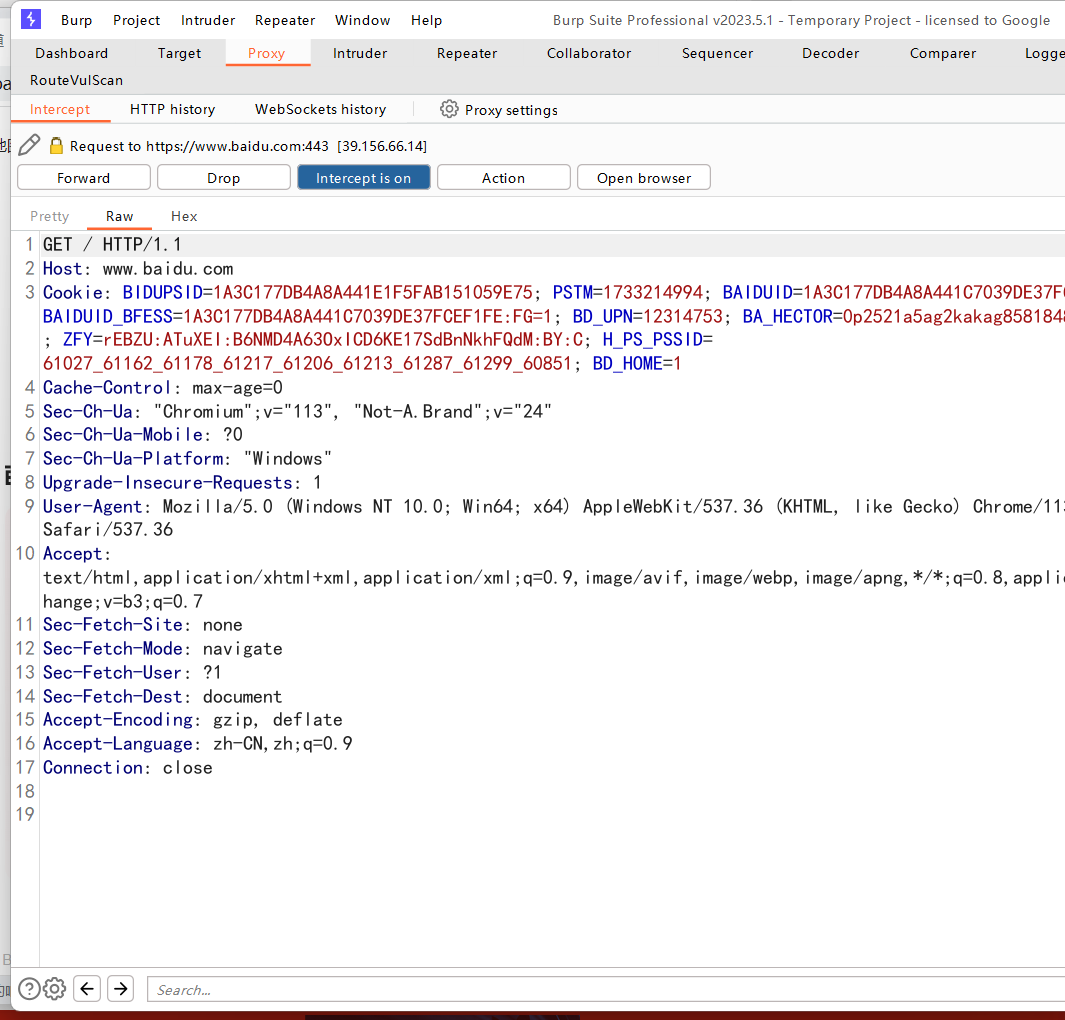1065x1020 pixels.
Task: Click the Sec-Fetch-Dest: document line
Action: pos(162,697)
